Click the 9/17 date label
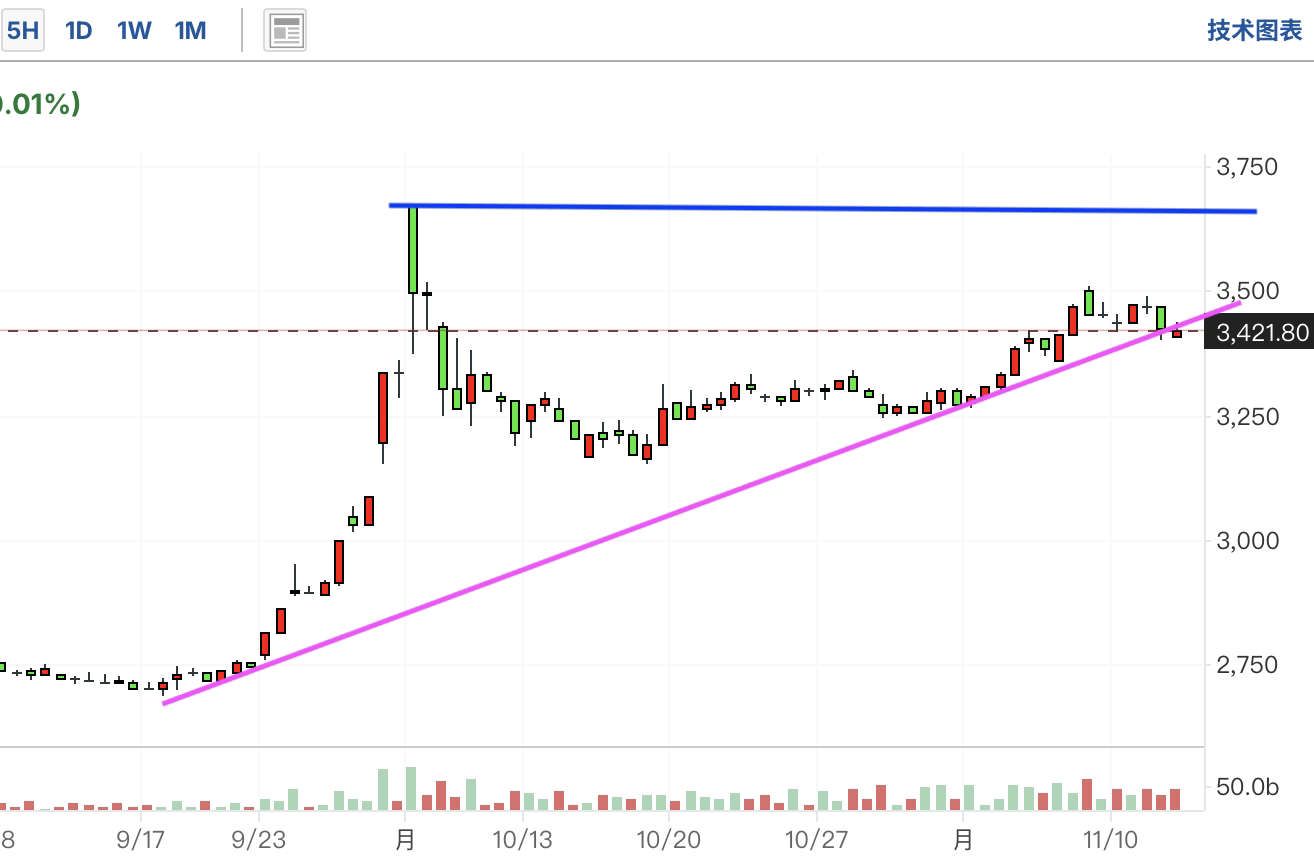This screenshot has width=1314, height=864. (x=141, y=838)
